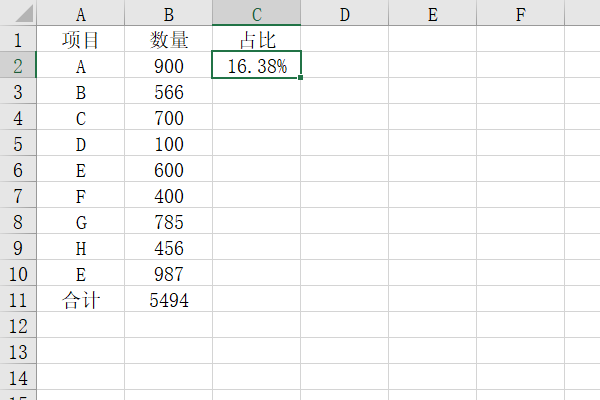This screenshot has height=400, width=600.
Task: Select item cell B in row 3
Action: tap(80, 91)
